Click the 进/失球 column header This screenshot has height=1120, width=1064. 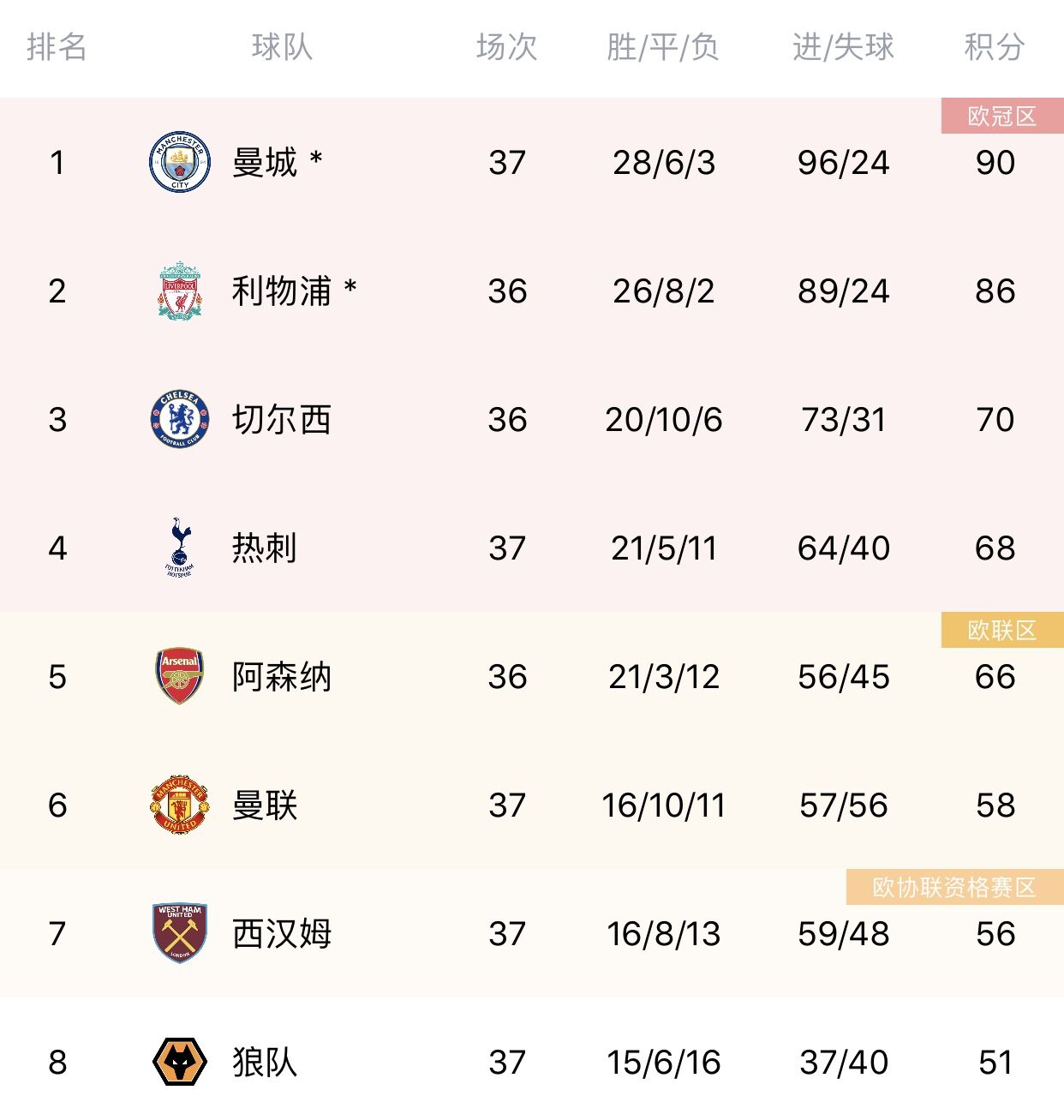(x=843, y=46)
